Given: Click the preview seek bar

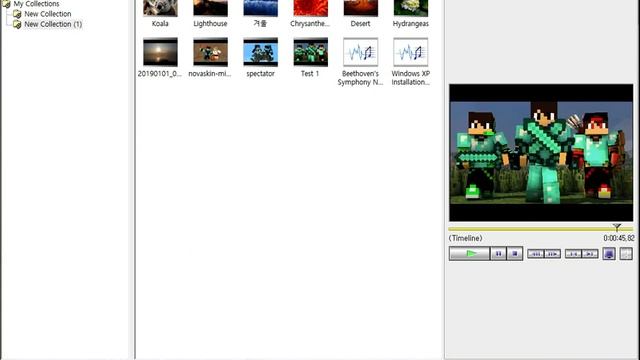Looking at the screenshot, I should tap(541, 229).
